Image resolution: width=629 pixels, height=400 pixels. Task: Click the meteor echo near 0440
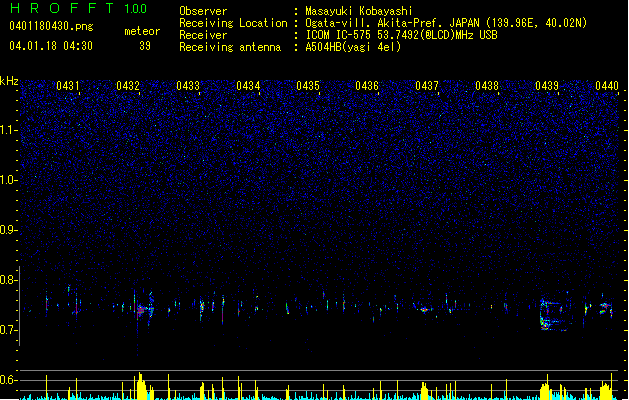(606, 308)
